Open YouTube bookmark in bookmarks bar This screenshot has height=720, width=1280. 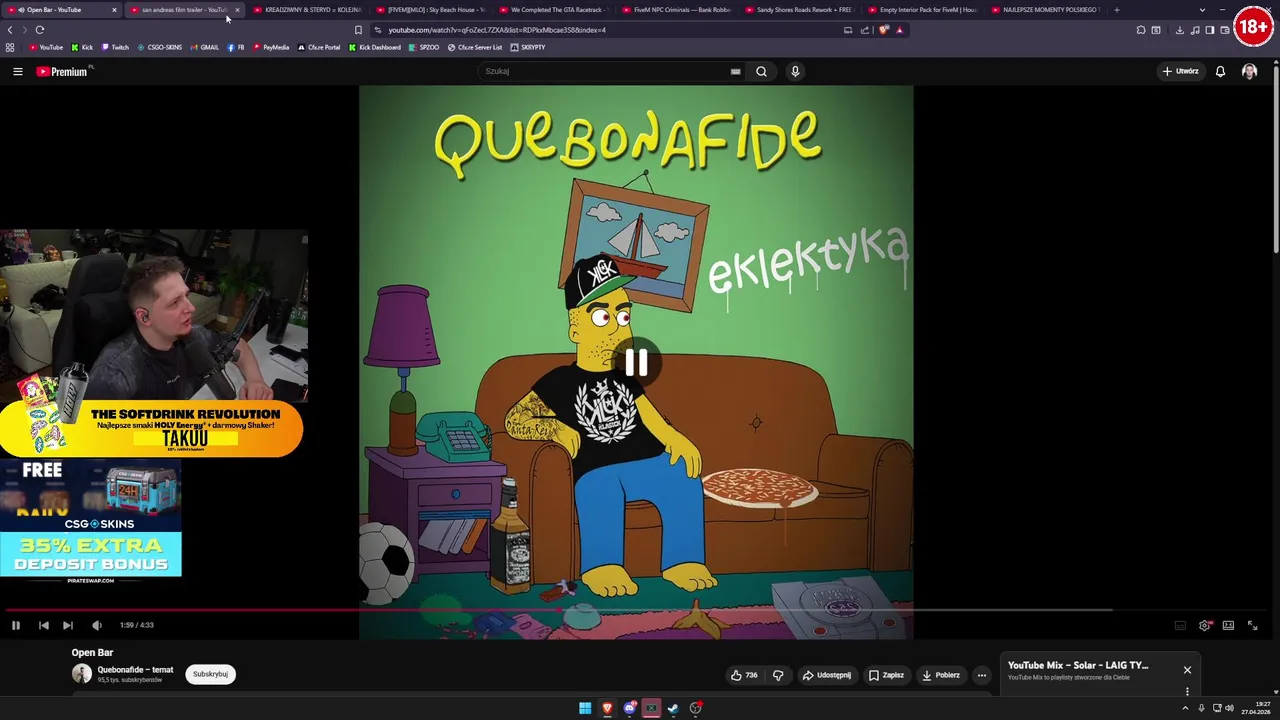[46, 47]
